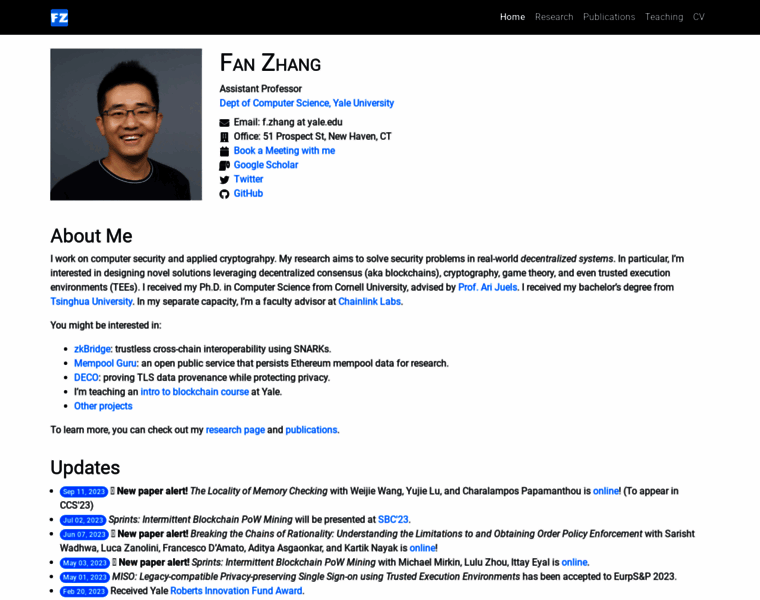
Task: Open the Home nav item
Action: coord(512,17)
